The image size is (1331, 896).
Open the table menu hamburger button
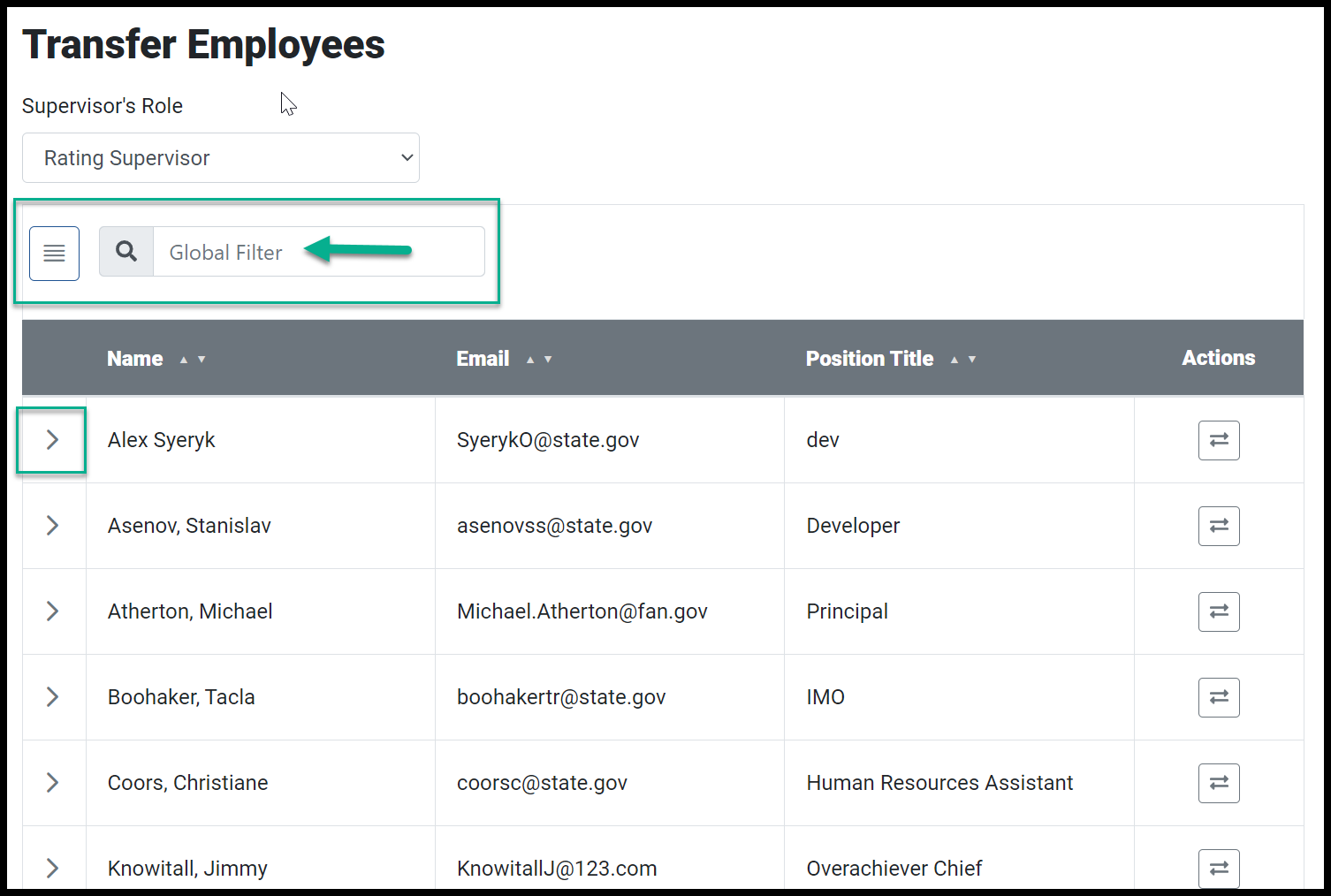tap(54, 253)
